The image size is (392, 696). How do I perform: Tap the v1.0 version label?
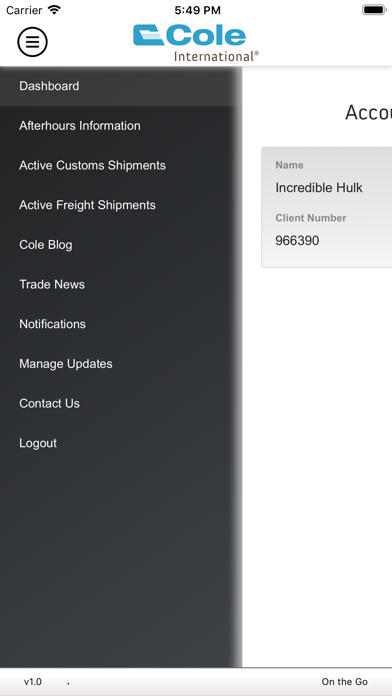click(33, 682)
